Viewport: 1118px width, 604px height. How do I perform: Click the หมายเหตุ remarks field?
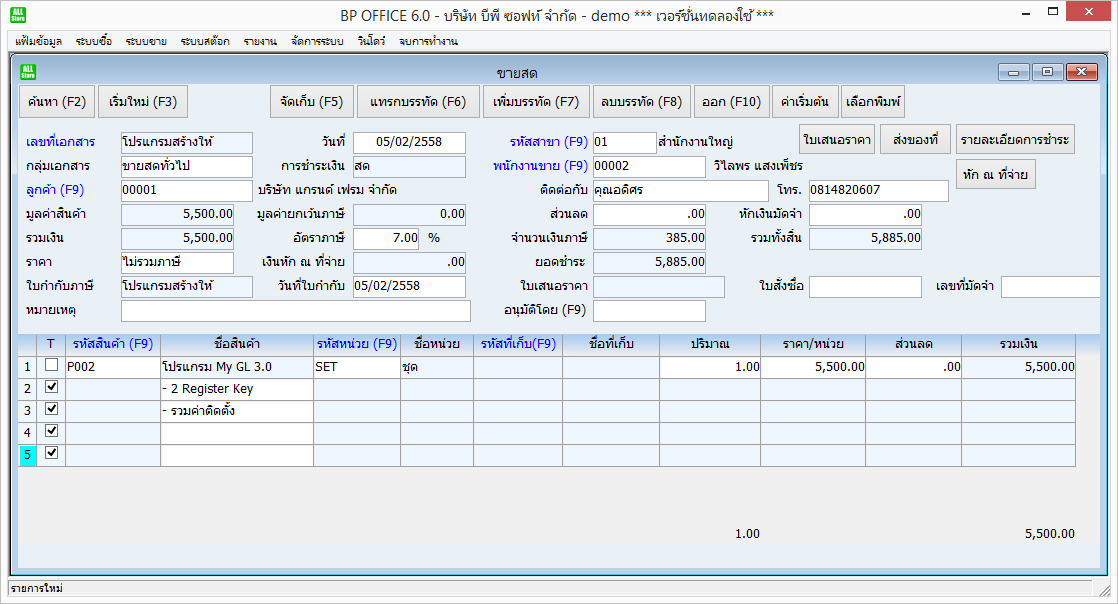tap(296, 311)
